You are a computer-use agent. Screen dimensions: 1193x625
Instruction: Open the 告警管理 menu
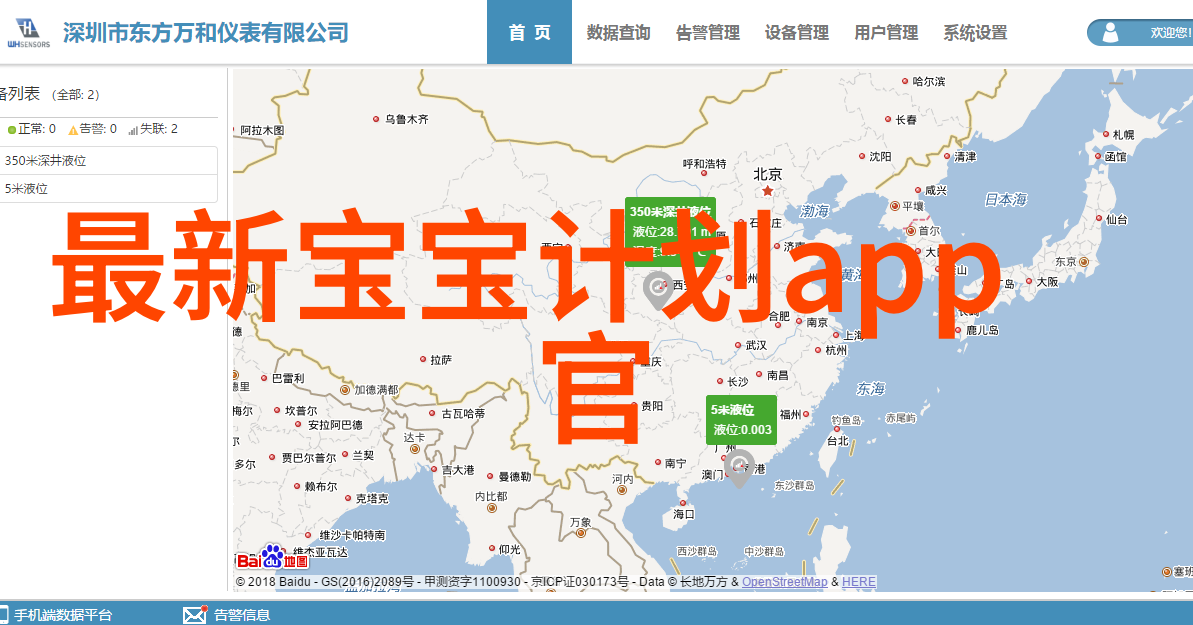coord(708,33)
